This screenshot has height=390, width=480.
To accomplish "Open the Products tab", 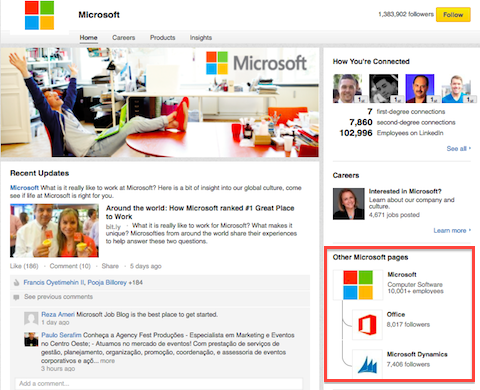I will click(162, 38).
